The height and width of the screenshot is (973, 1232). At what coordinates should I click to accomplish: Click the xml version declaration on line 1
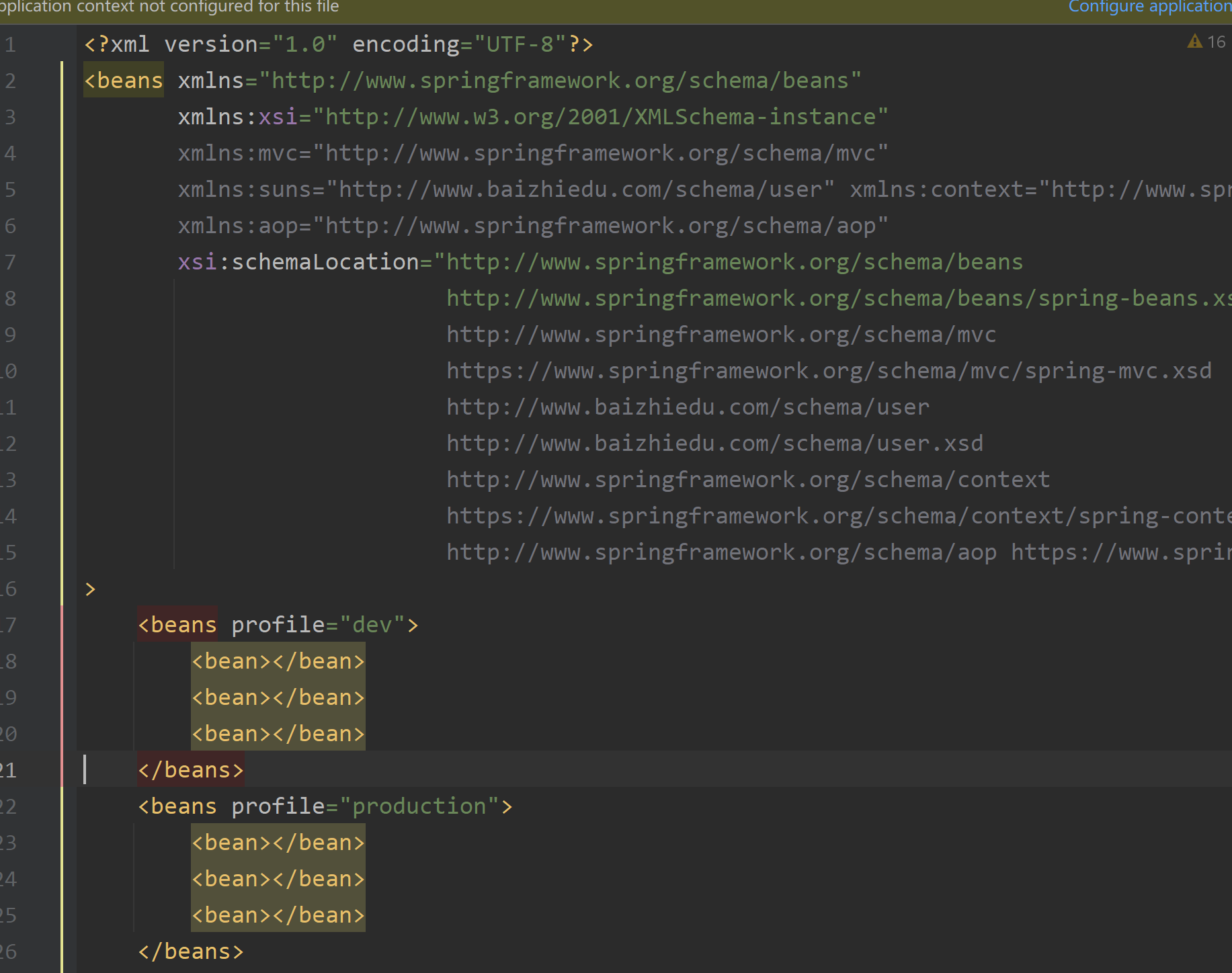click(x=339, y=44)
